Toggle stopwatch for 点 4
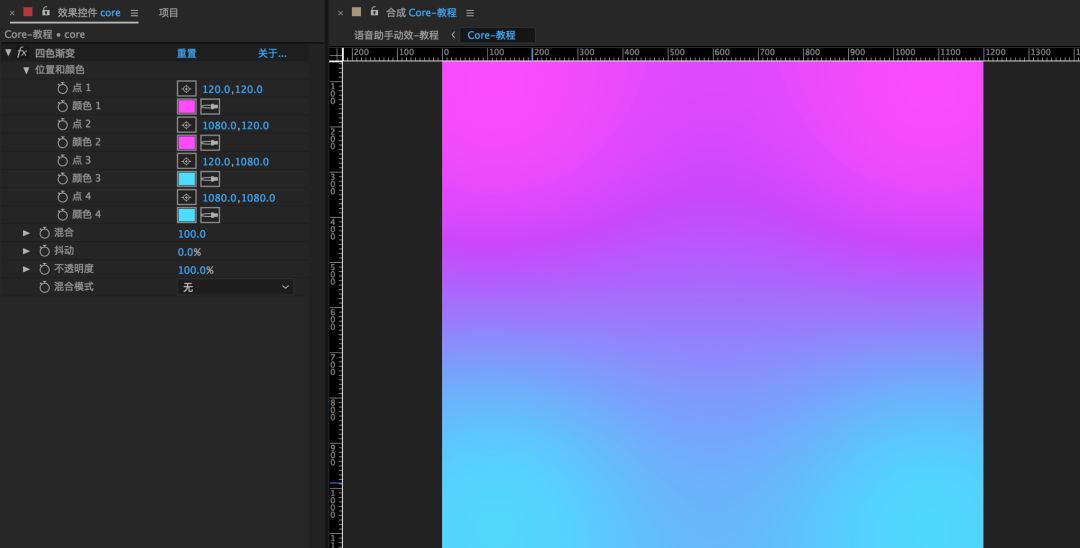The width and height of the screenshot is (1080, 548). [x=63, y=197]
